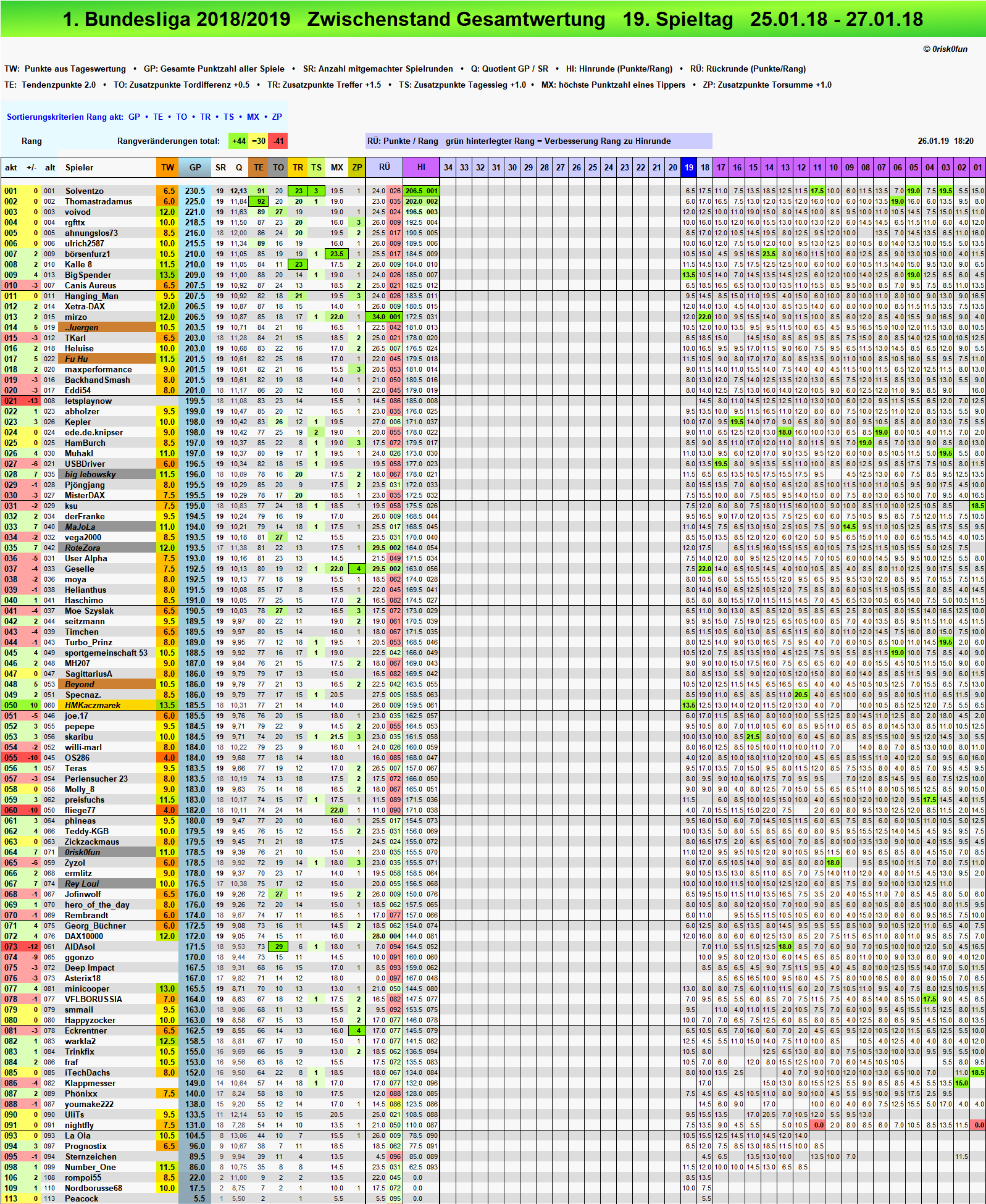The width and height of the screenshot is (986, 1204).
Task: Click player name börsenfurz1
Action: [88, 254]
